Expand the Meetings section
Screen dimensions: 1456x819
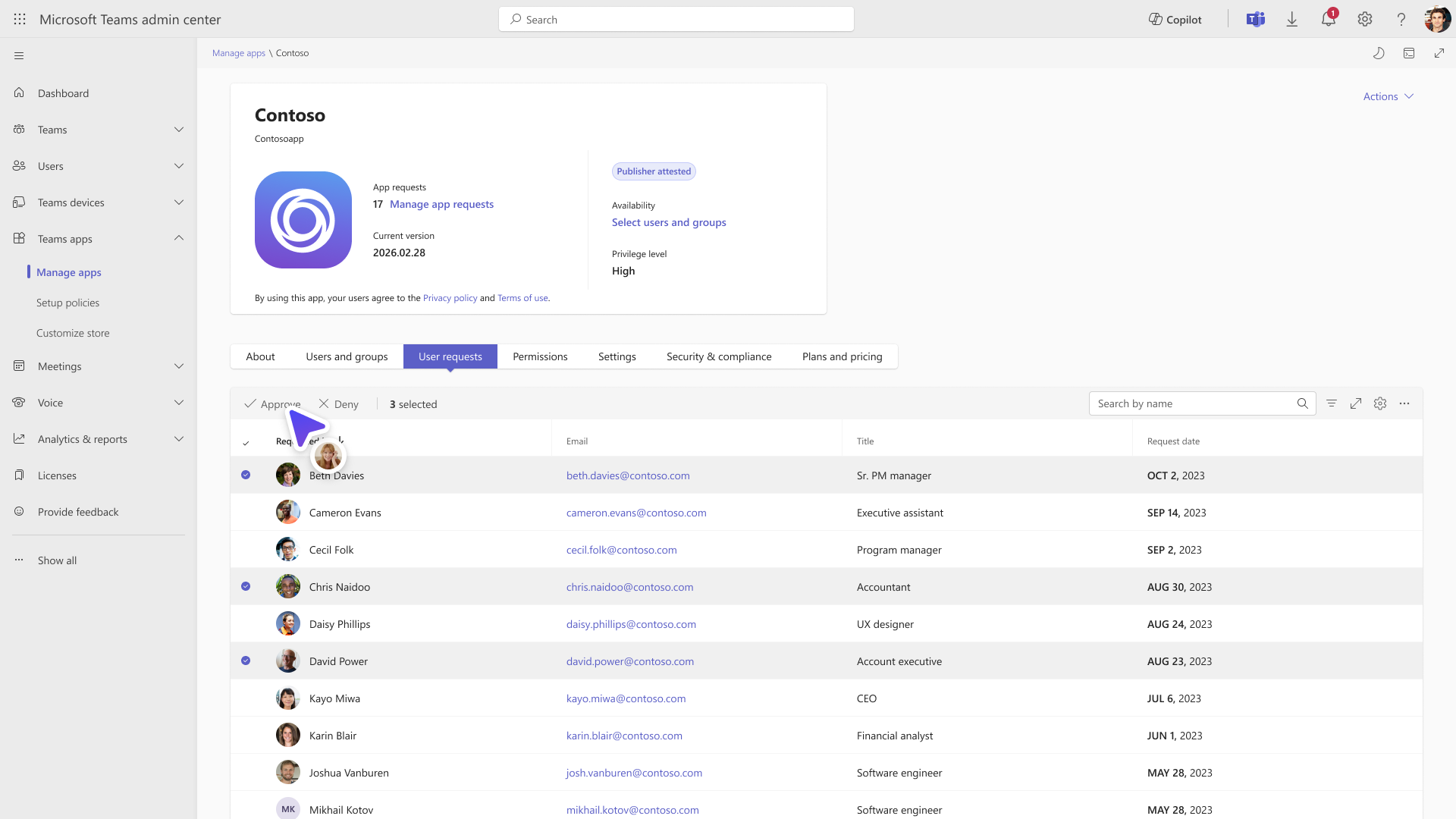pos(179,366)
